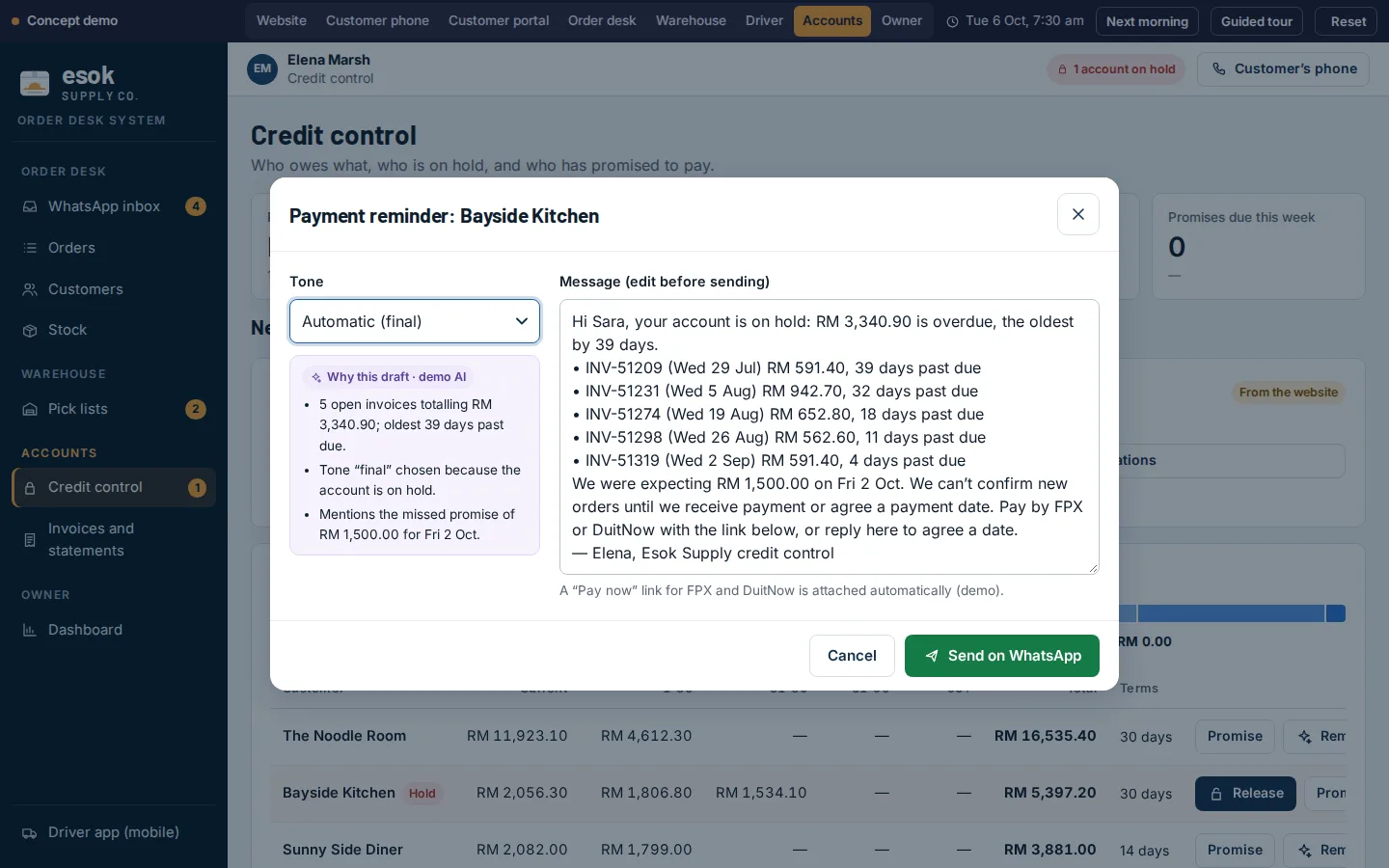Click the Invoices and statements document icon
The width and height of the screenshot is (1389, 868).
tap(30, 540)
